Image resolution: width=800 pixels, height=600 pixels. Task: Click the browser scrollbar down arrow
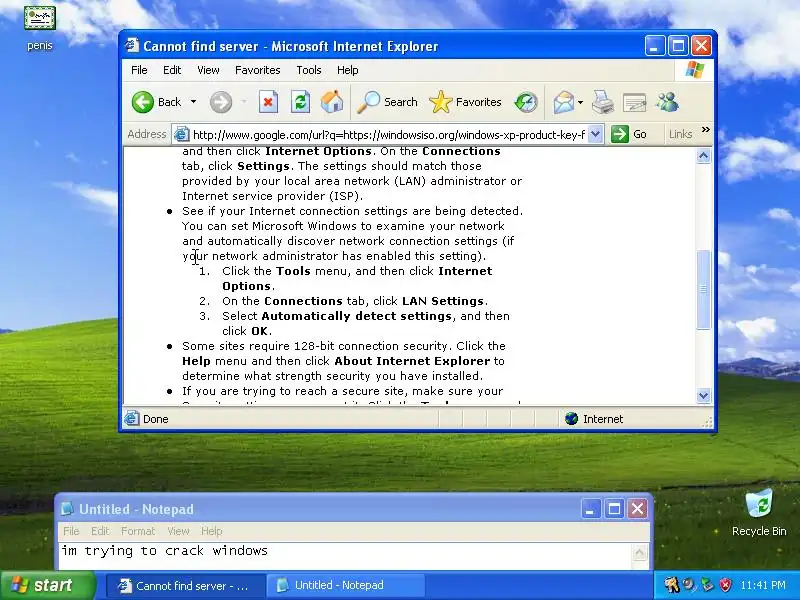[x=704, y=395]
